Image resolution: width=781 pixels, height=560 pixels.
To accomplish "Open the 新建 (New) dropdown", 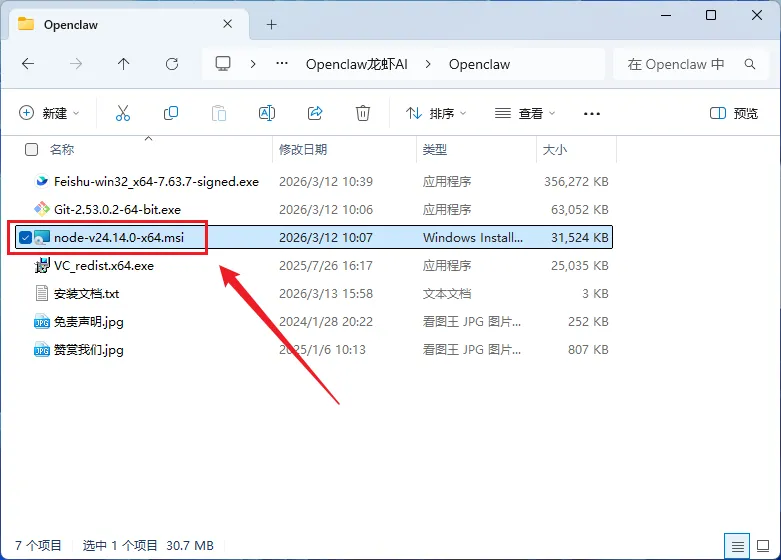I will (49, 113).
